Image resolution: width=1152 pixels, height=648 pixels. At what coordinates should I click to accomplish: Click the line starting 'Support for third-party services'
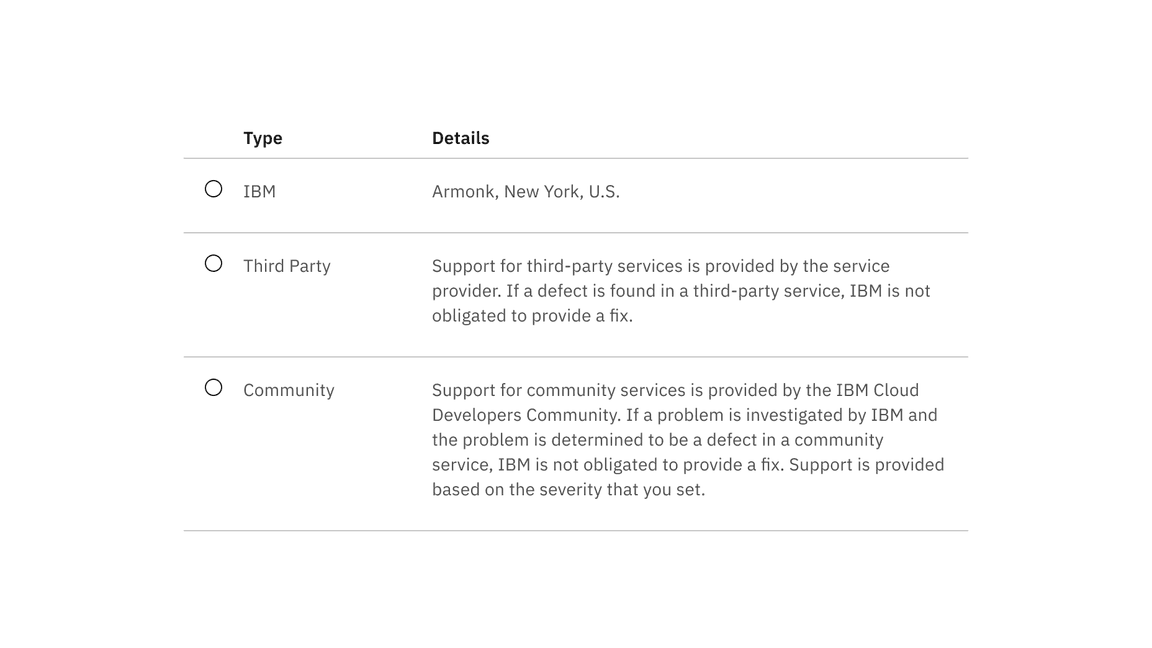pyautogui.click(x=660, y=266)
